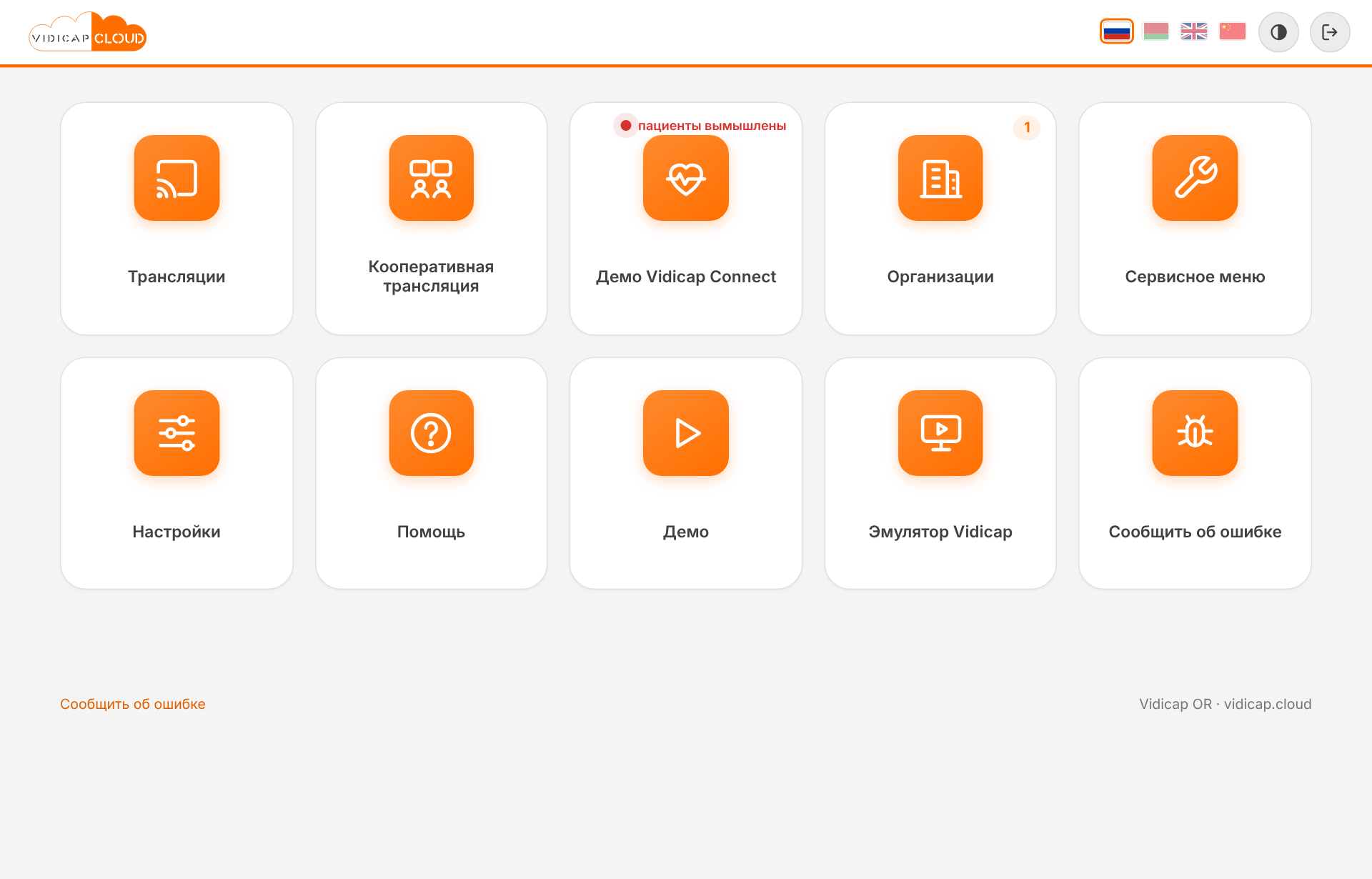Click the Демо Vidicap Connect label
The height and width of the screenshot is (879, 1372).
point(685,277)
